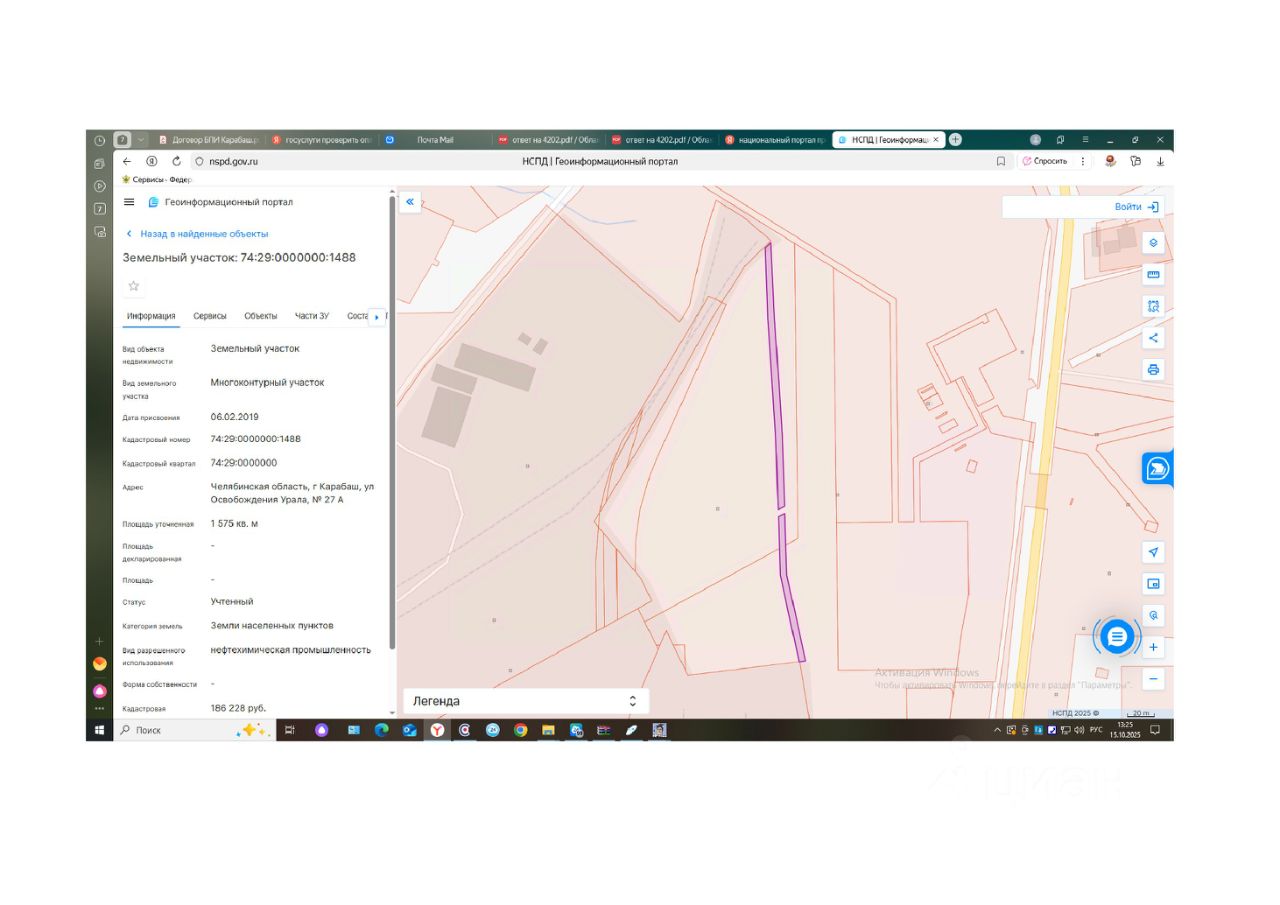Click the Спросить assistant button

point(1044,161)
